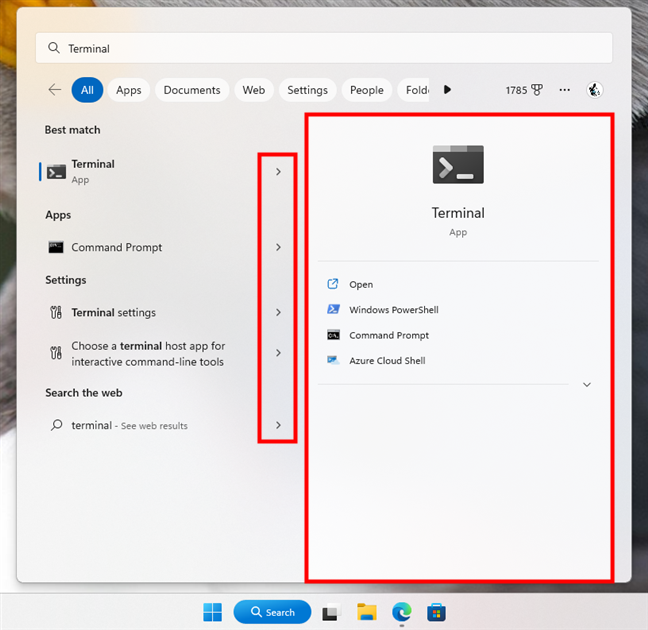Image resolution: width=648 pixels, height=630 pixels.
Task: Switch to the Settings filter tab
Action: [307, 90]
